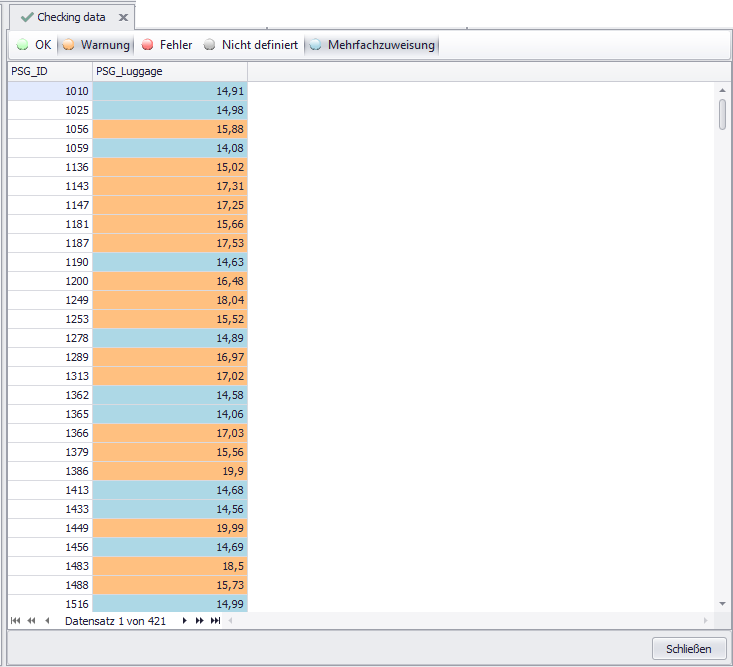This screenshot has width=733, height=667.
Task: Select luggage value 15,56
Action: (x=170, y=452)
